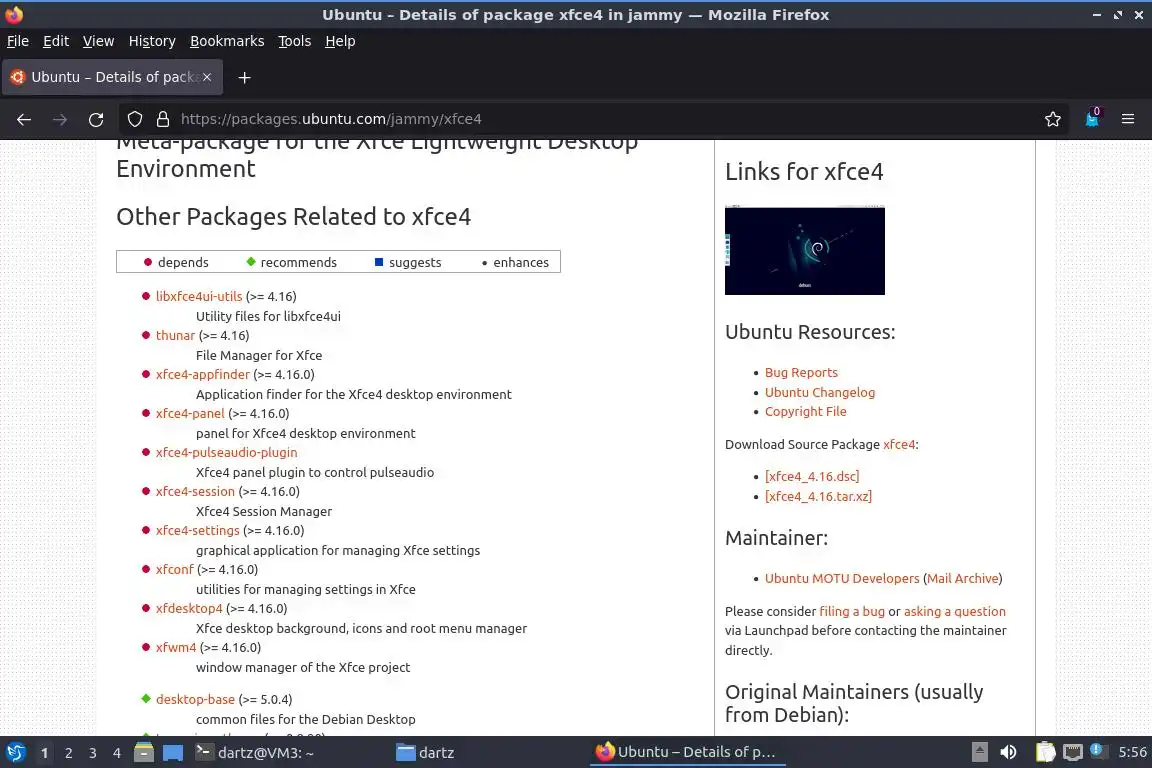Open the xfce4-pulseaudio-plugin link

(226, 452)
